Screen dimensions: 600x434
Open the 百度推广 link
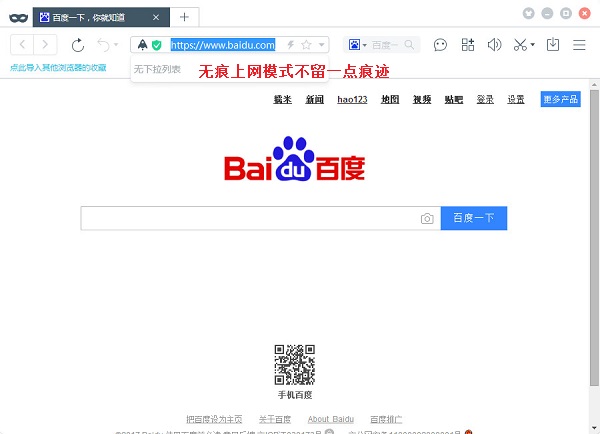coord(386,419)
